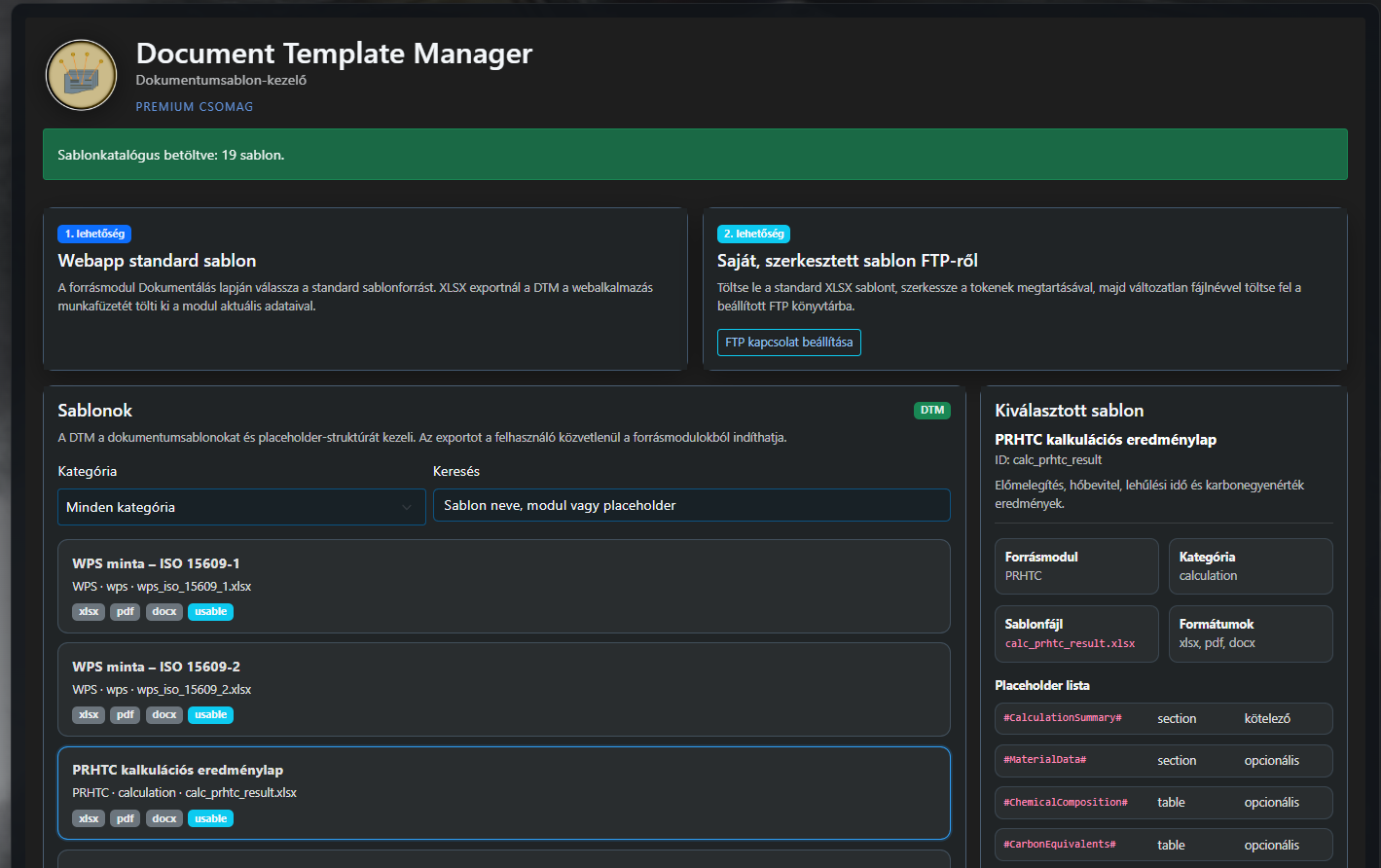Focus the Keresés search input field
Viewport: 1381px width, 868px height.
click(691, 505)
